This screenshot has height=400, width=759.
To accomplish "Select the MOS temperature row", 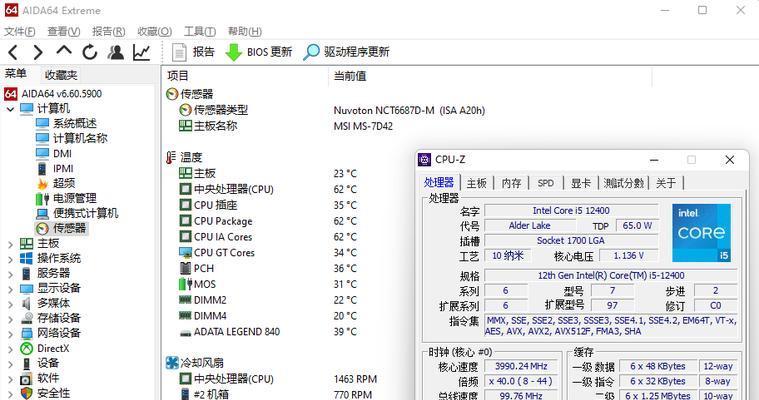I will coord(268,284).
